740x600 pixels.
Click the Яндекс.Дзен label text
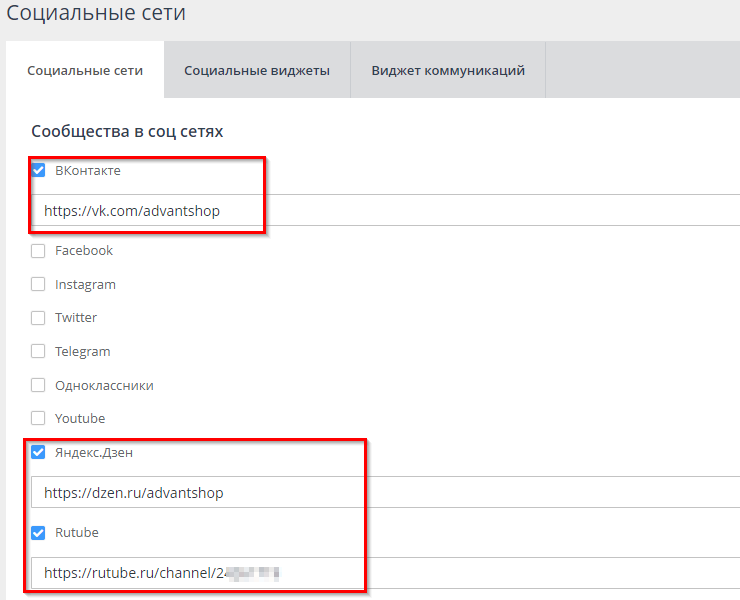point(93,452)
